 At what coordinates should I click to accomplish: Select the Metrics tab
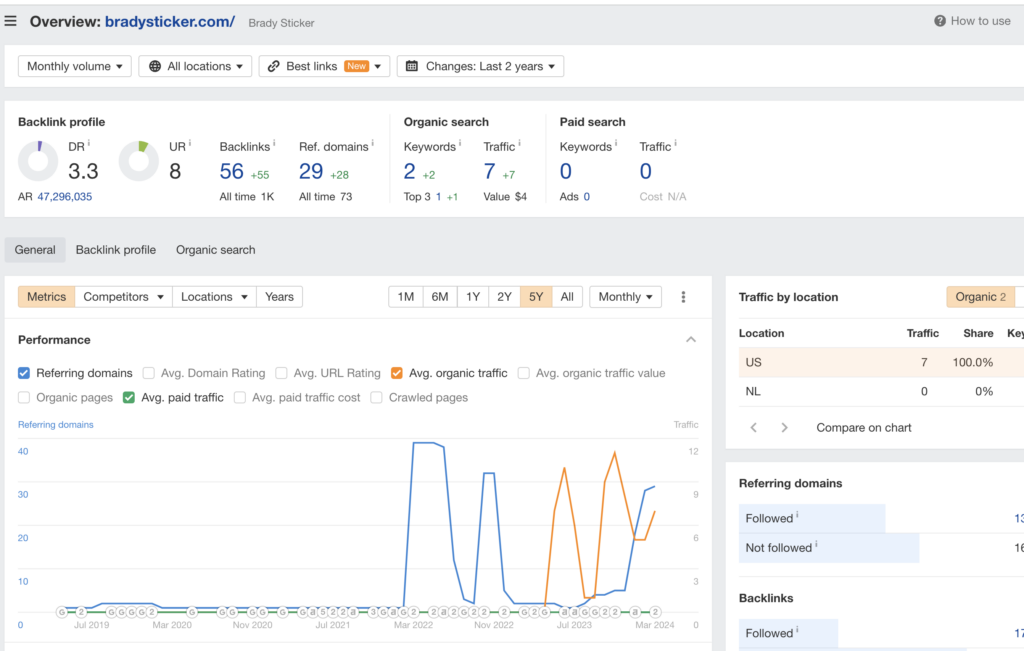click(x=46, y=296)
